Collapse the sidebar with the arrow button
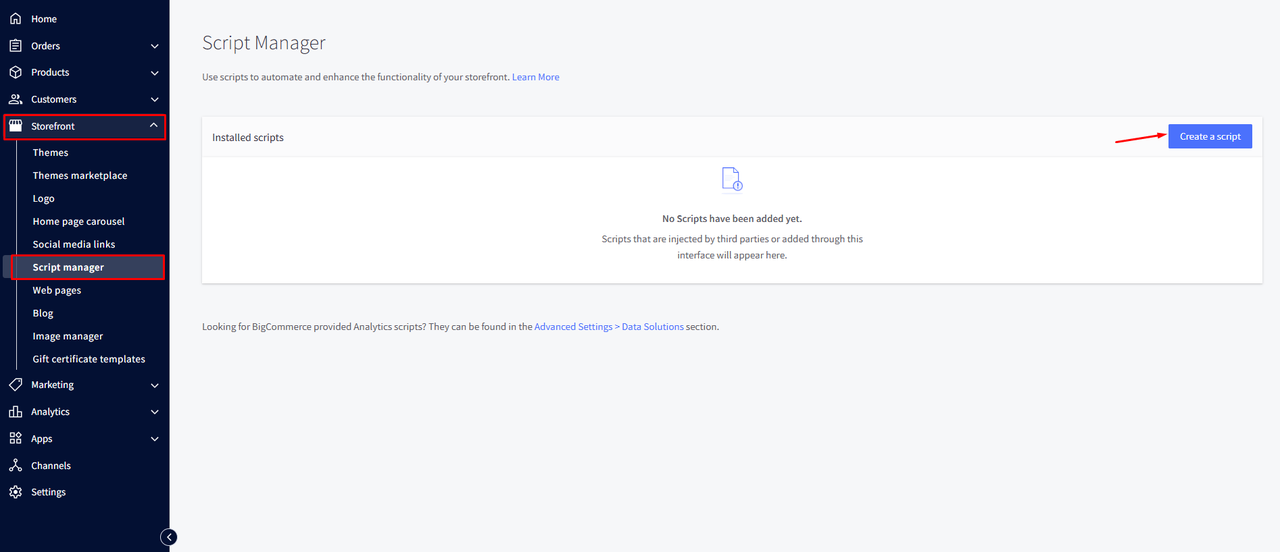Image resolution: width=1280 pixels, height=552 pixels. [170, 537]
